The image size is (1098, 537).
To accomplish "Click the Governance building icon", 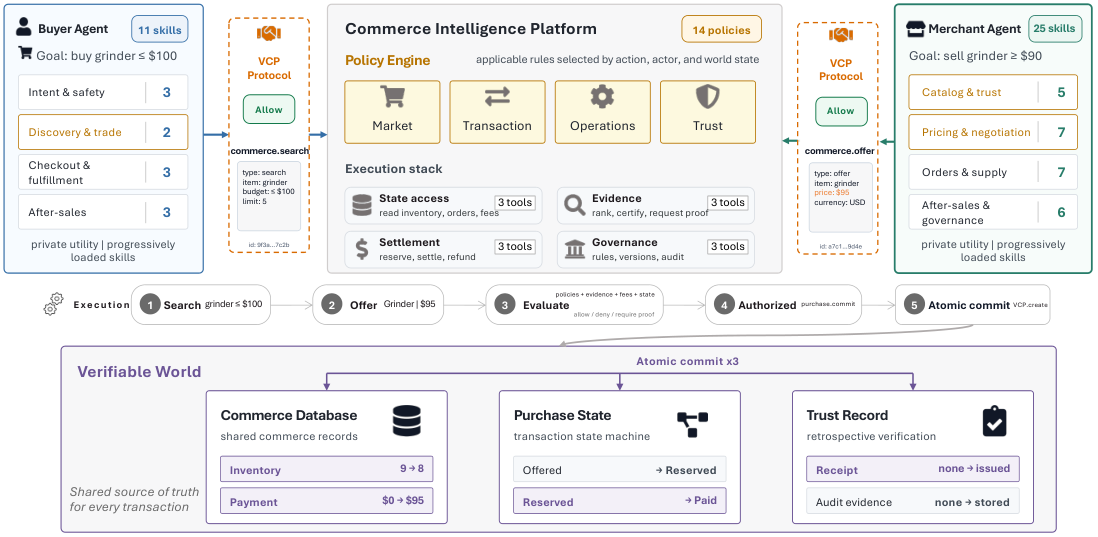I will pyautogui.click(x=574, y=249).
